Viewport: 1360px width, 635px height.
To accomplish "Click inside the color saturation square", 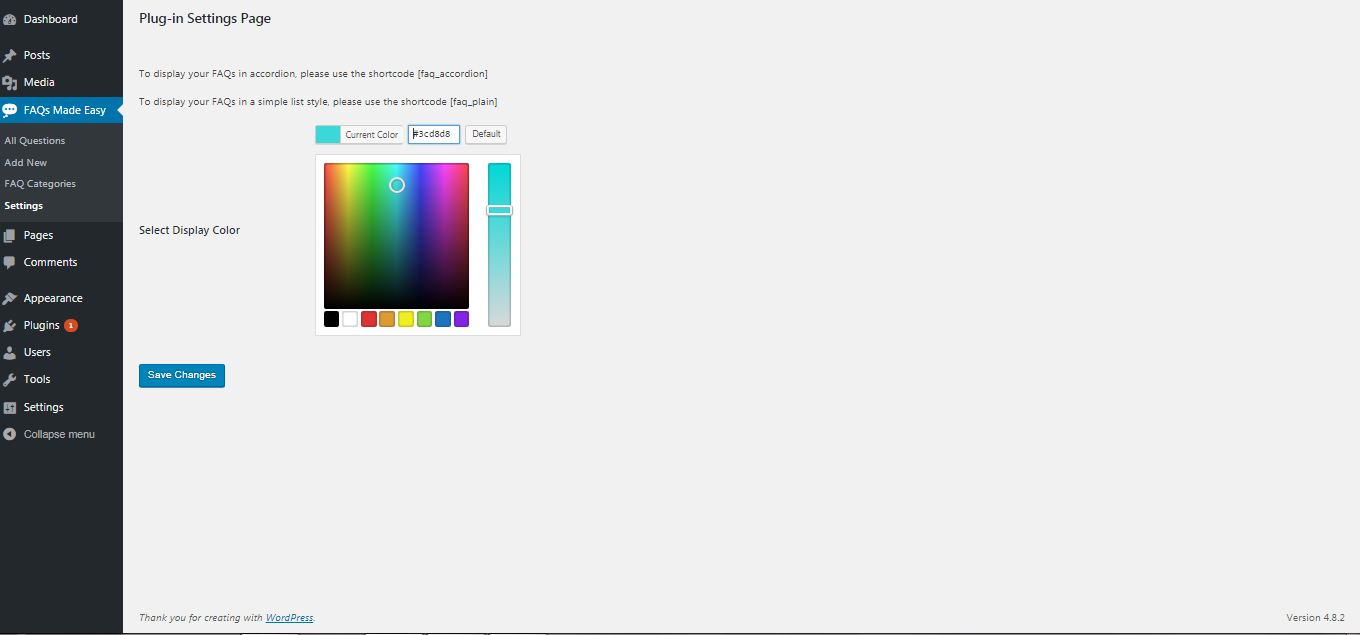I will click(396, 236).
